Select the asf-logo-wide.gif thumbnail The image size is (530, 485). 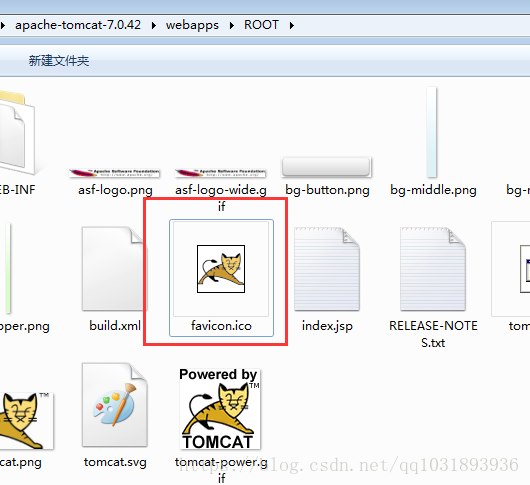[x=220, y=173]
